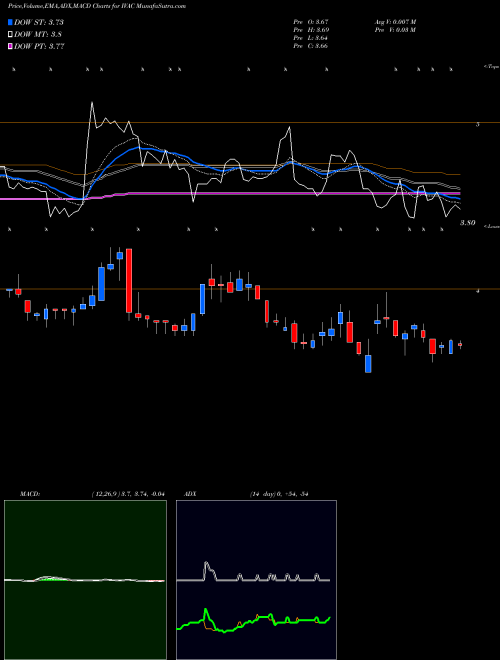500x660 pixels.
Task: Select the 'DOW PT: 3.77' legend text
Action: pos(39,46)
